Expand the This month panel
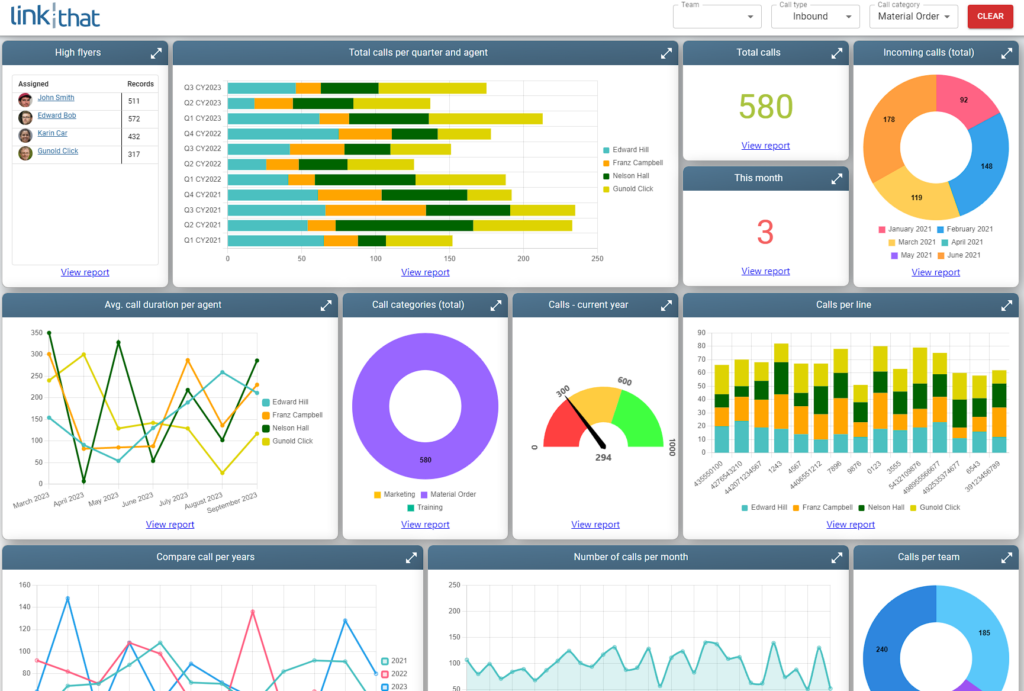The width and height of the screenshot is (1024, 691). 837,178
